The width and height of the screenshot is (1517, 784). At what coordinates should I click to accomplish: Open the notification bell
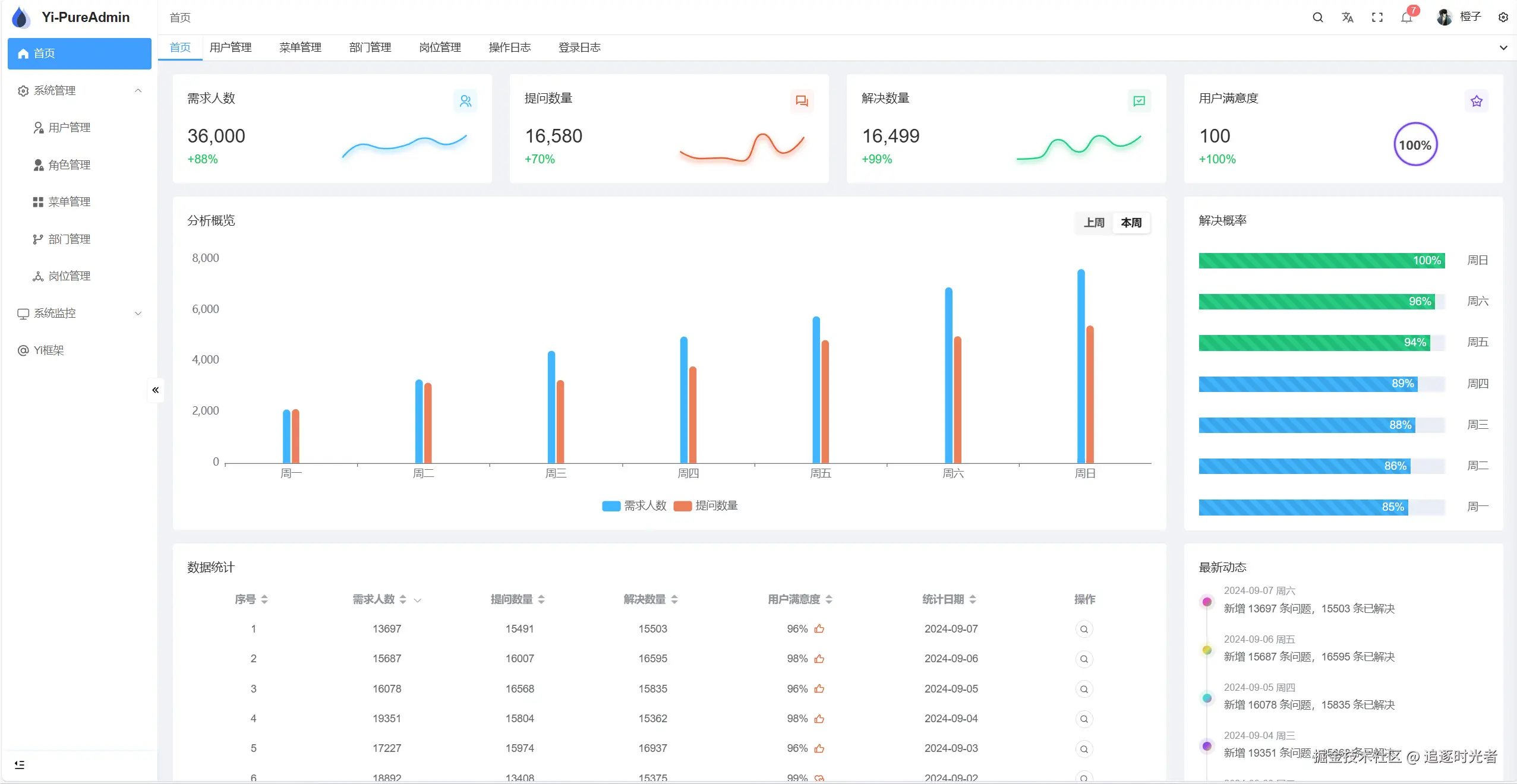tap(1406, 17)
